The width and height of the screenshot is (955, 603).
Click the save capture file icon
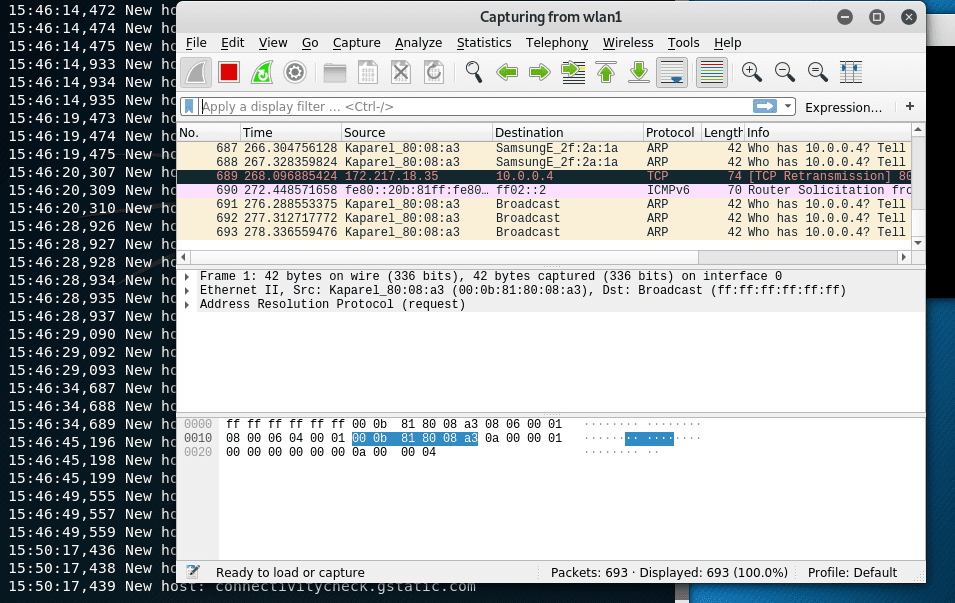(367, 72)
